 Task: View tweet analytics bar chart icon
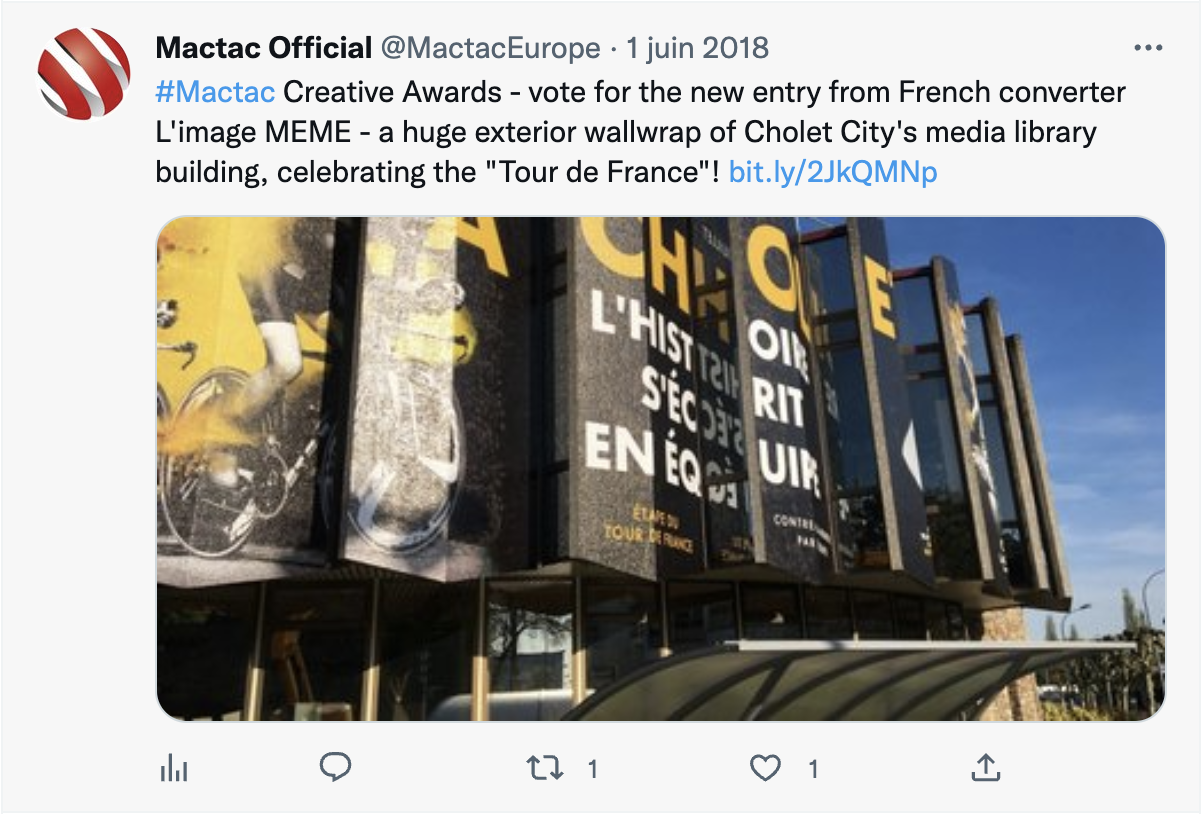[174, 768]
